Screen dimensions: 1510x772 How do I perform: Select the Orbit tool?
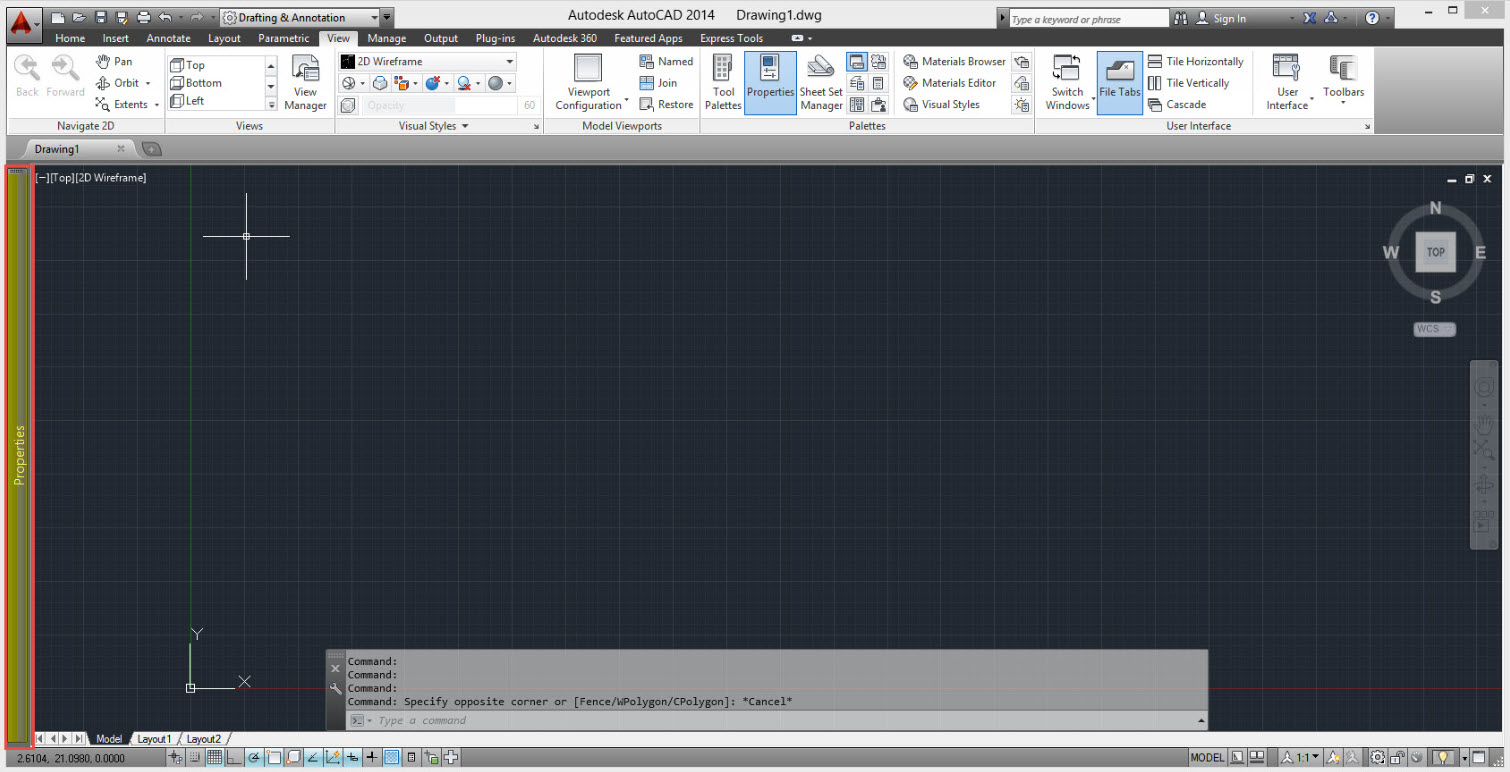117,83
